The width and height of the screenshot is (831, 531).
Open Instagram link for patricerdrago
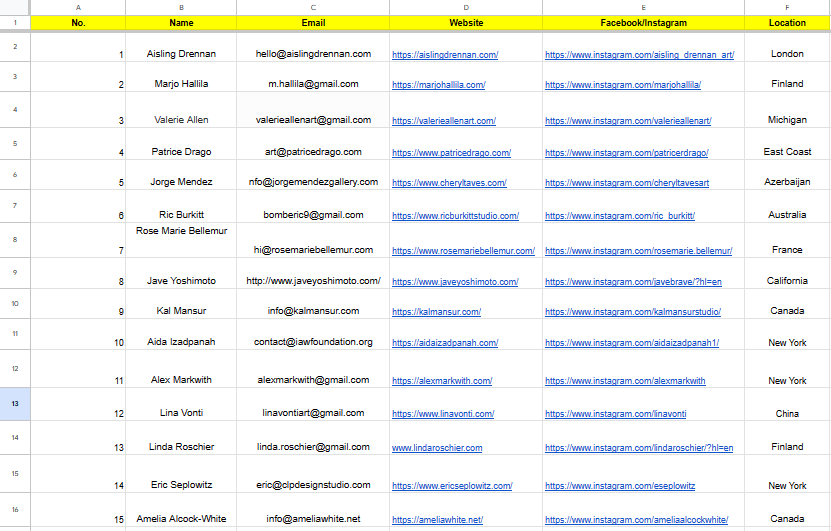coord(626,153)
